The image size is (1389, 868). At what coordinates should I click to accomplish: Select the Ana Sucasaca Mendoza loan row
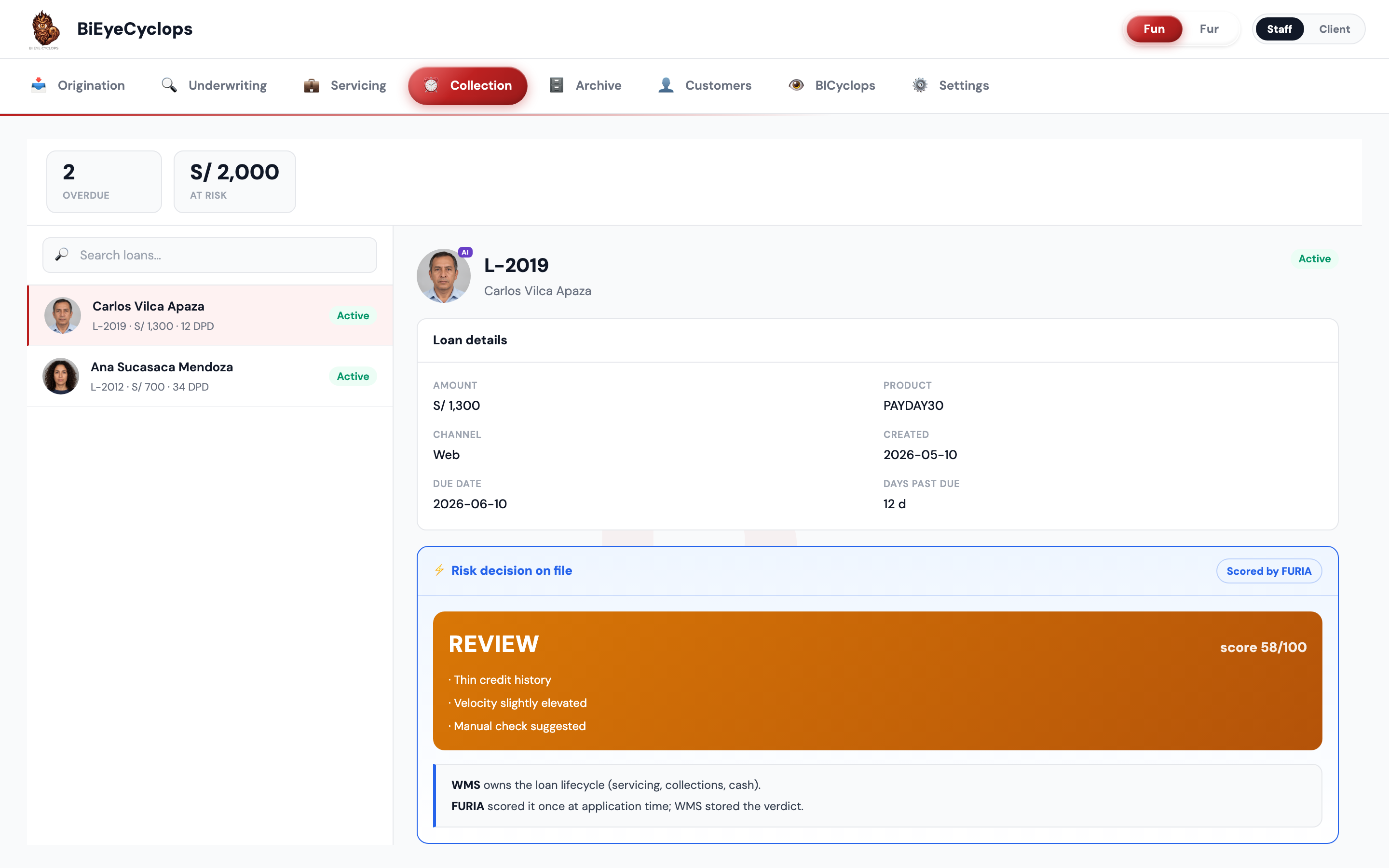click(210, 376)
